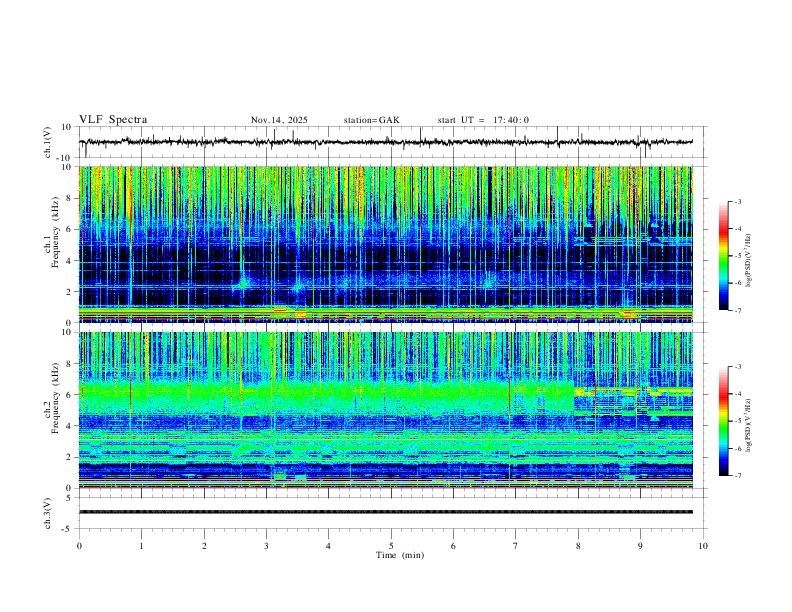Click the lower log(PSD) colorbar caption
The image size is (792, 612).
coord(748,425)
